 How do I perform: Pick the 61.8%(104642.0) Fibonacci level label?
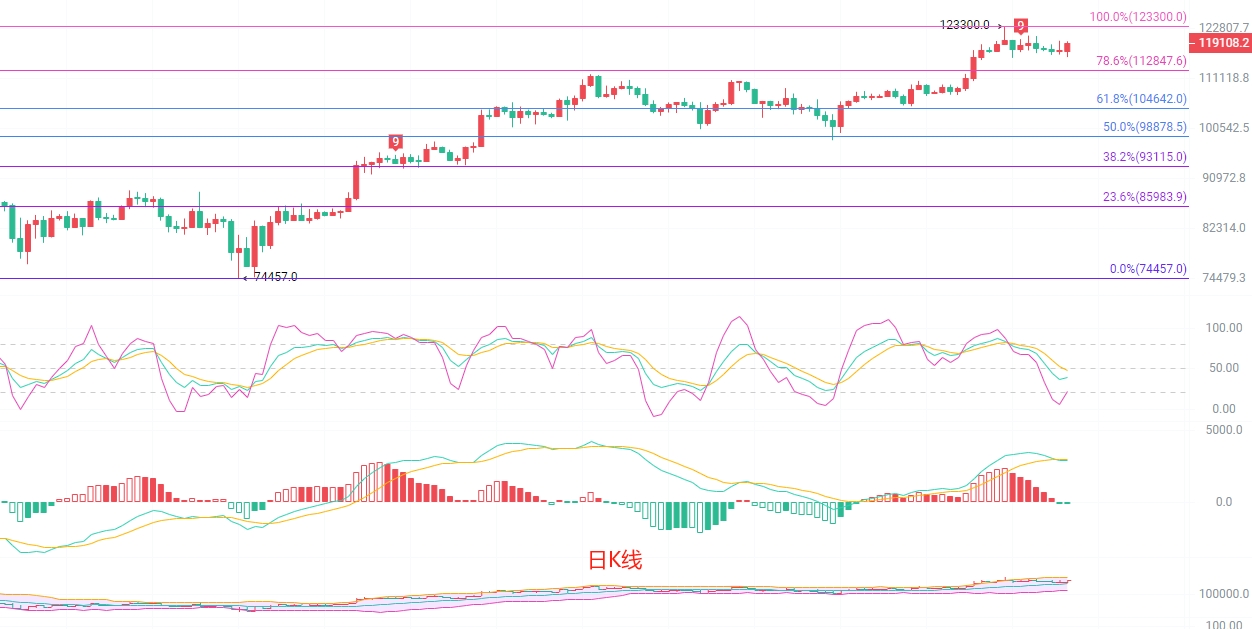1141,99
